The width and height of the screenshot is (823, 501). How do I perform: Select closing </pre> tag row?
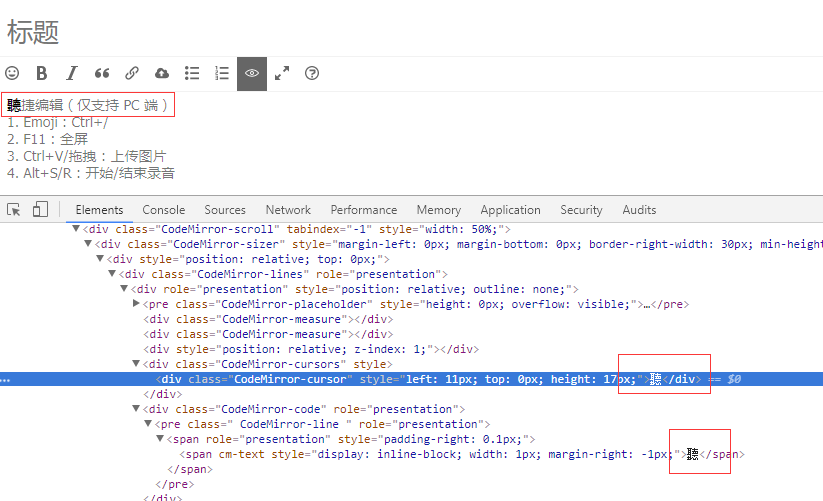(175, 484)
